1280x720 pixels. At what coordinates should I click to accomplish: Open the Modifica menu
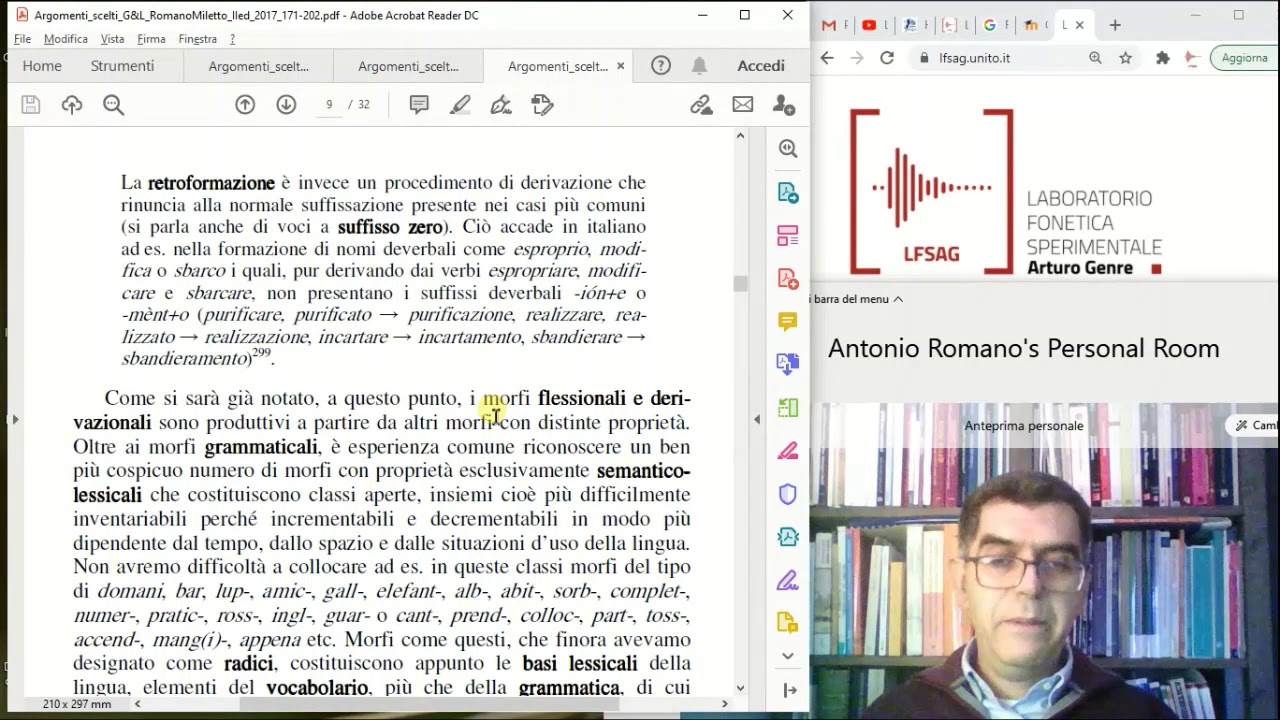(x=66, y=39)
